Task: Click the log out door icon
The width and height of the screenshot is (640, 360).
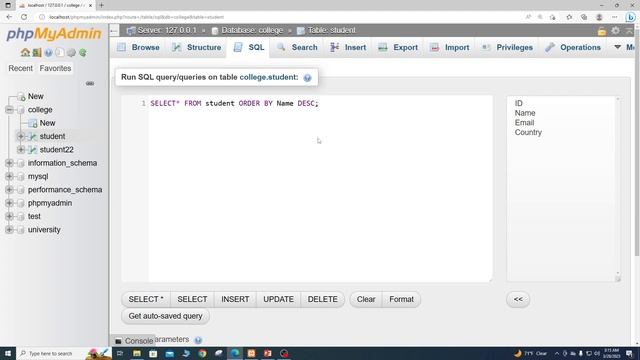Action: click(x=37, y=53)
